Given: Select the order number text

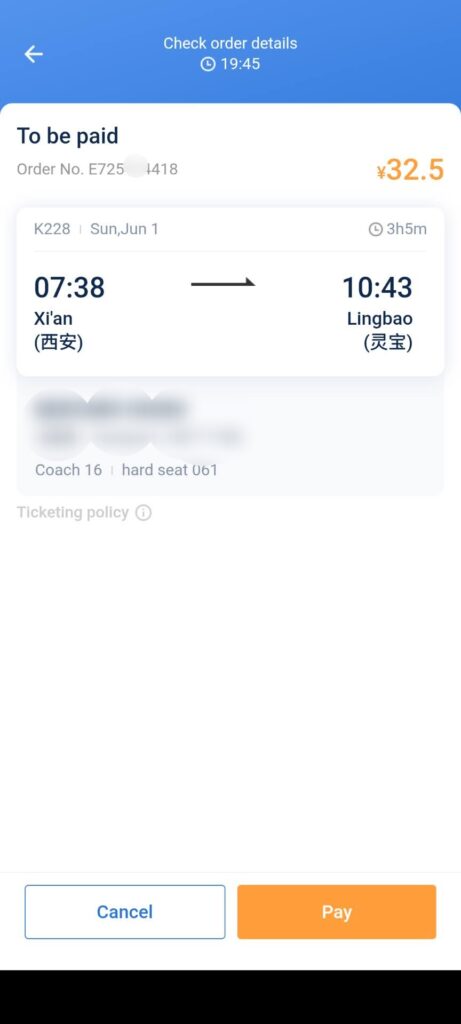Looking at the screenshot, I should point(97,169).
